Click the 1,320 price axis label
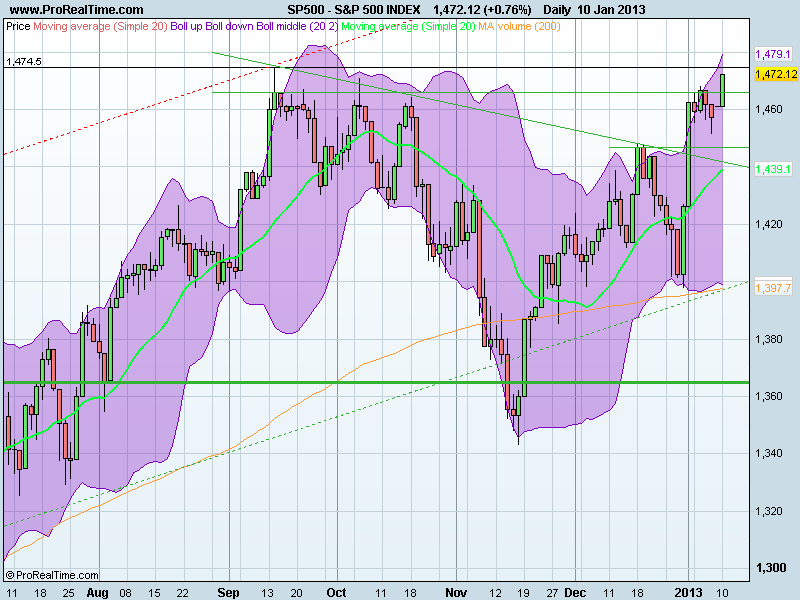Image resolution: width=800 pixels, height=600 pixels. coord(769,511)
